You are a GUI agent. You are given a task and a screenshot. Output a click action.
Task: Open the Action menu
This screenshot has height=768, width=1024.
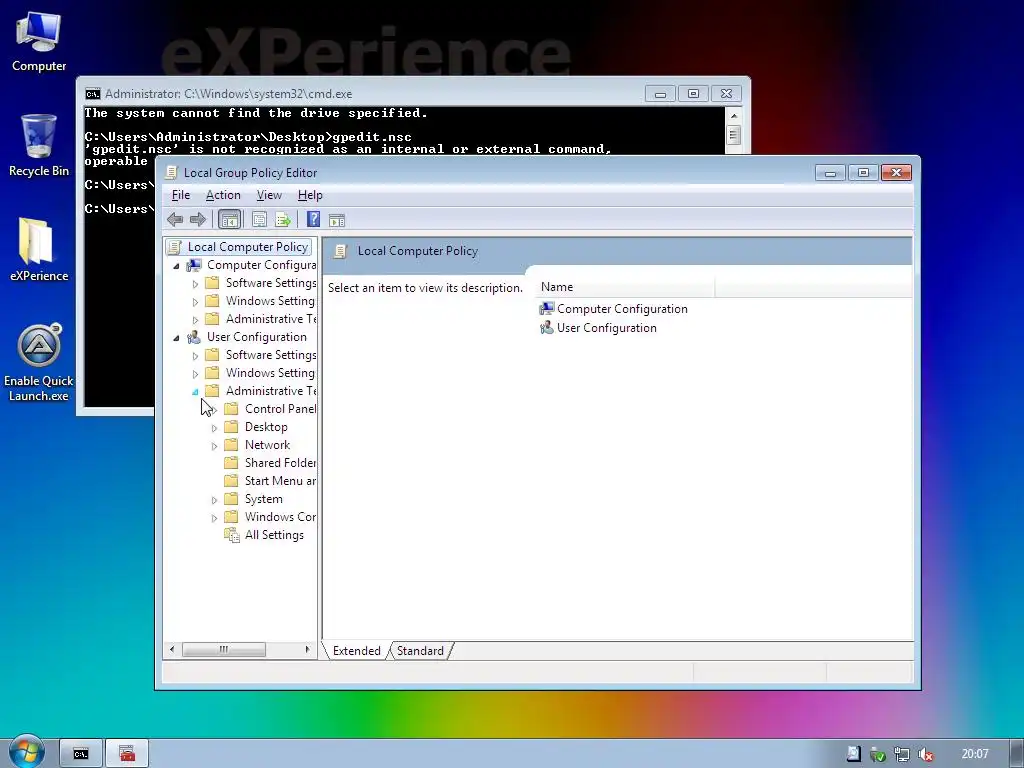223,195
